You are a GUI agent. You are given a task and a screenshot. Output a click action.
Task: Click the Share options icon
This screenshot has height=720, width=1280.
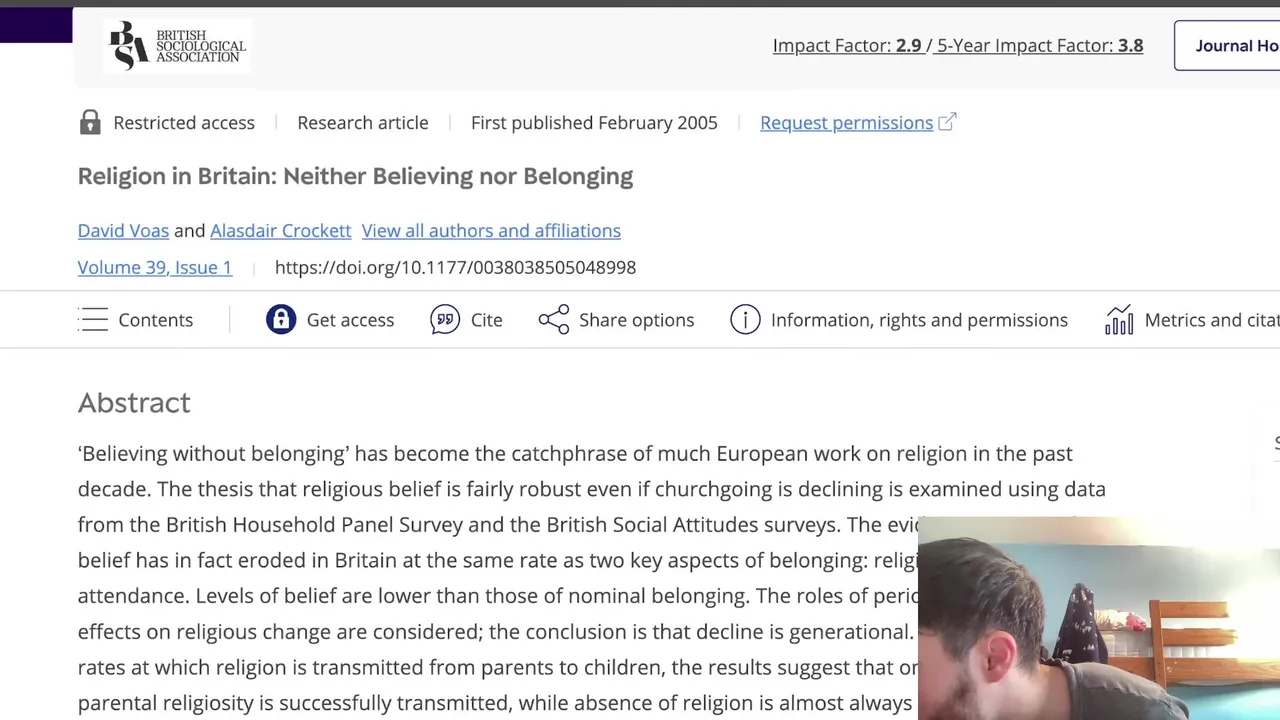click(x=554, y=320)
